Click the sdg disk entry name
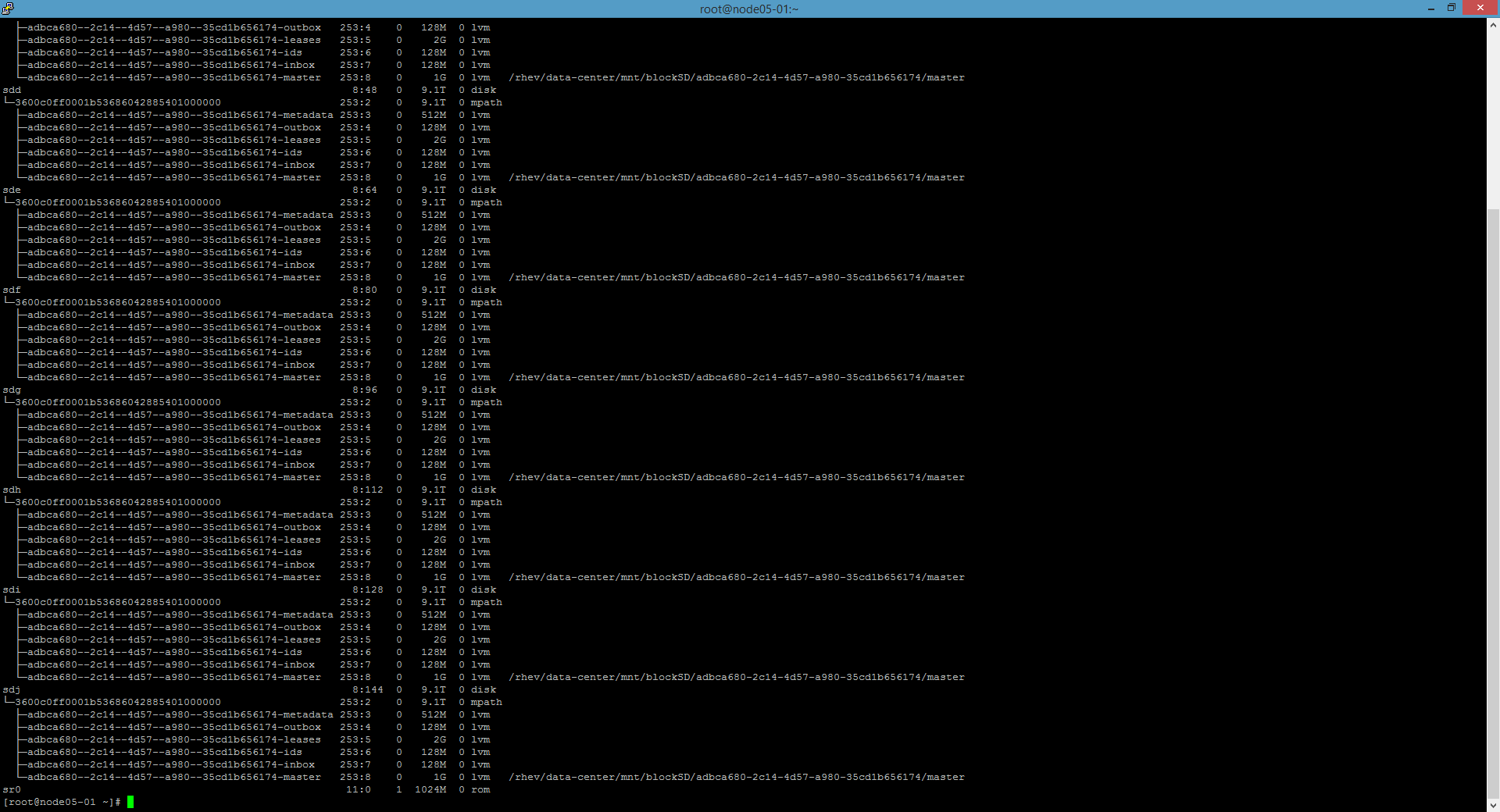Image resolution: width=1500 pixels, height=812 pixels. [12, 390]
